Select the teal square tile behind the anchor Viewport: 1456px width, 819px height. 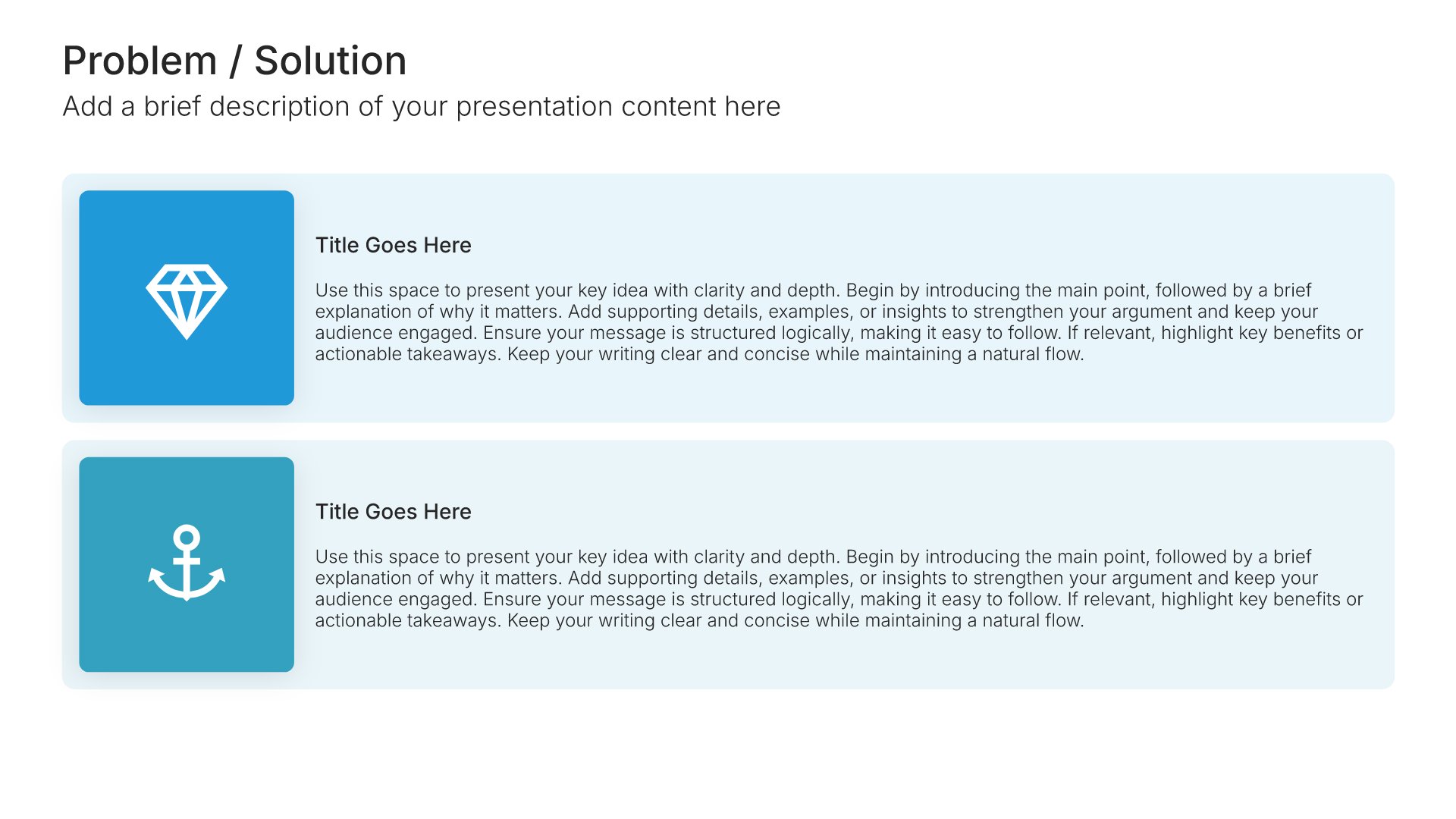(187, 564)
